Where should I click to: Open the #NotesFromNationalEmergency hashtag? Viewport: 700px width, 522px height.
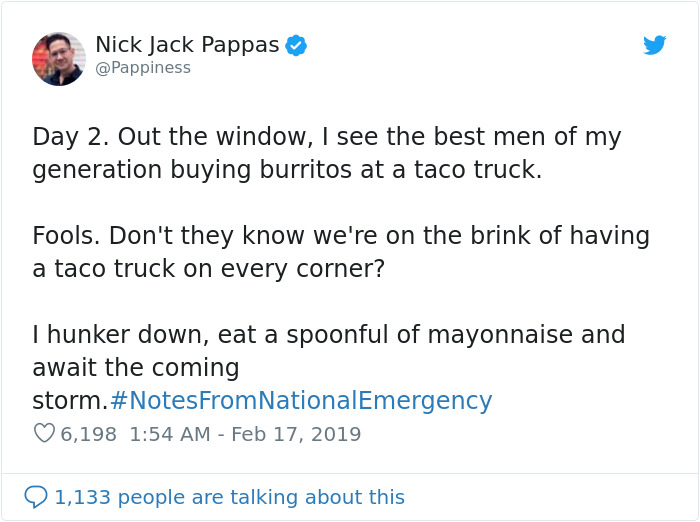point(301,401)
